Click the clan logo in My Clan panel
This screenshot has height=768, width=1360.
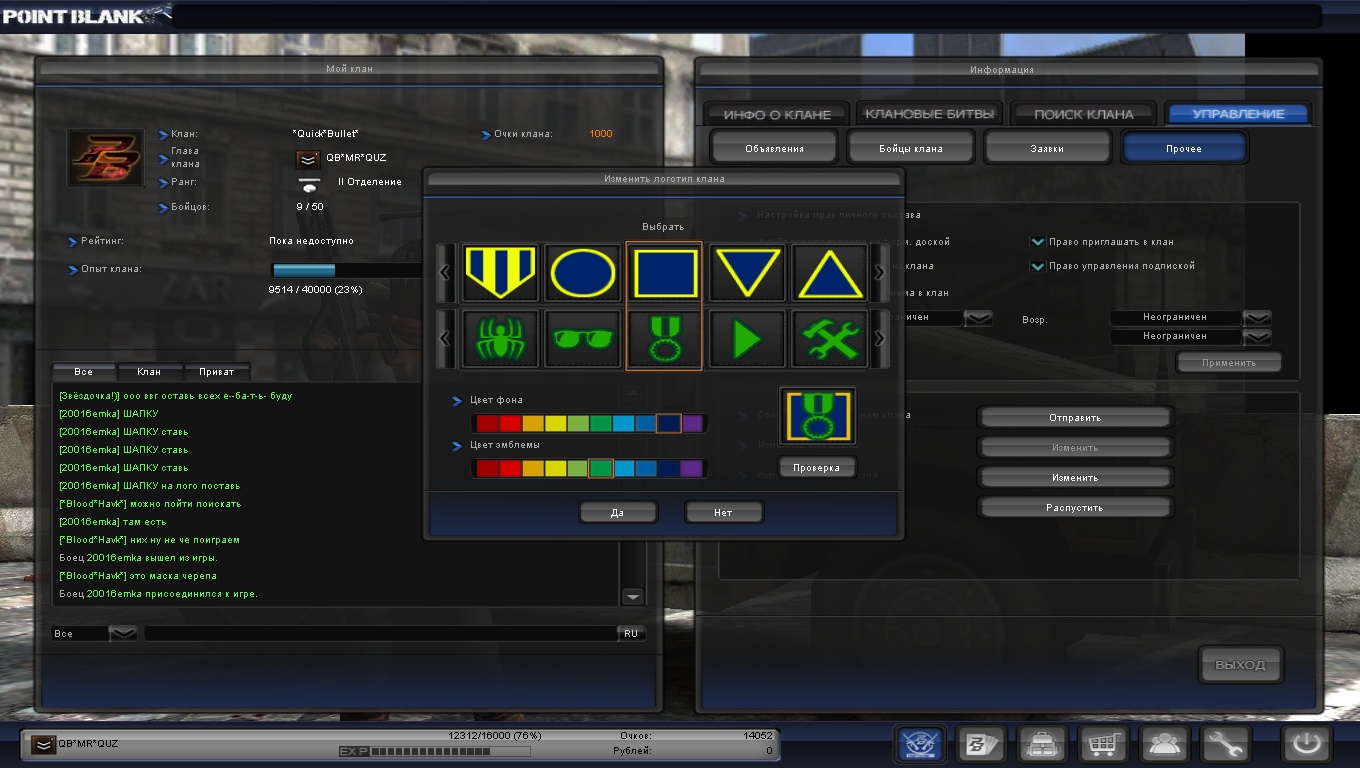coord(105,157)
